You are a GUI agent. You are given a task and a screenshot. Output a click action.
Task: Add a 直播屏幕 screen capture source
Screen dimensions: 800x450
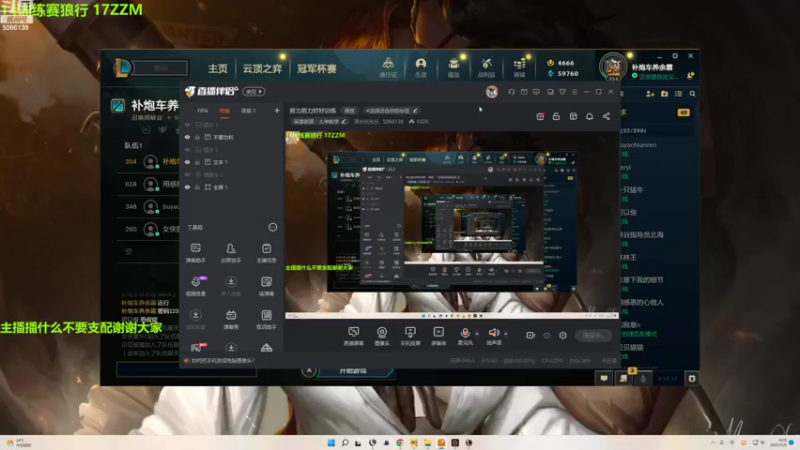point(353,336)
